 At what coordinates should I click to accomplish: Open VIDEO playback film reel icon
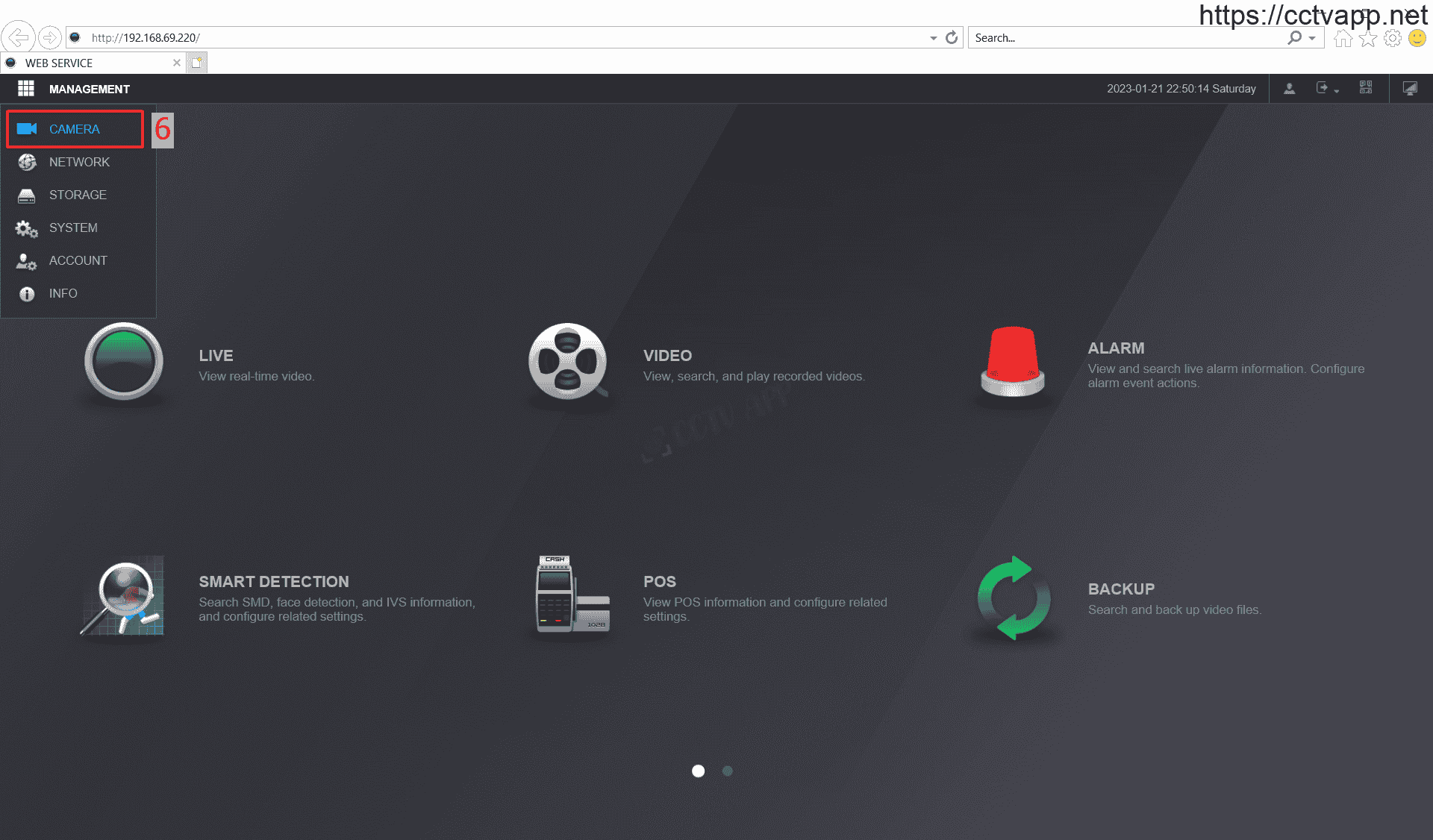pyautogui.click(x=567, y=362)
